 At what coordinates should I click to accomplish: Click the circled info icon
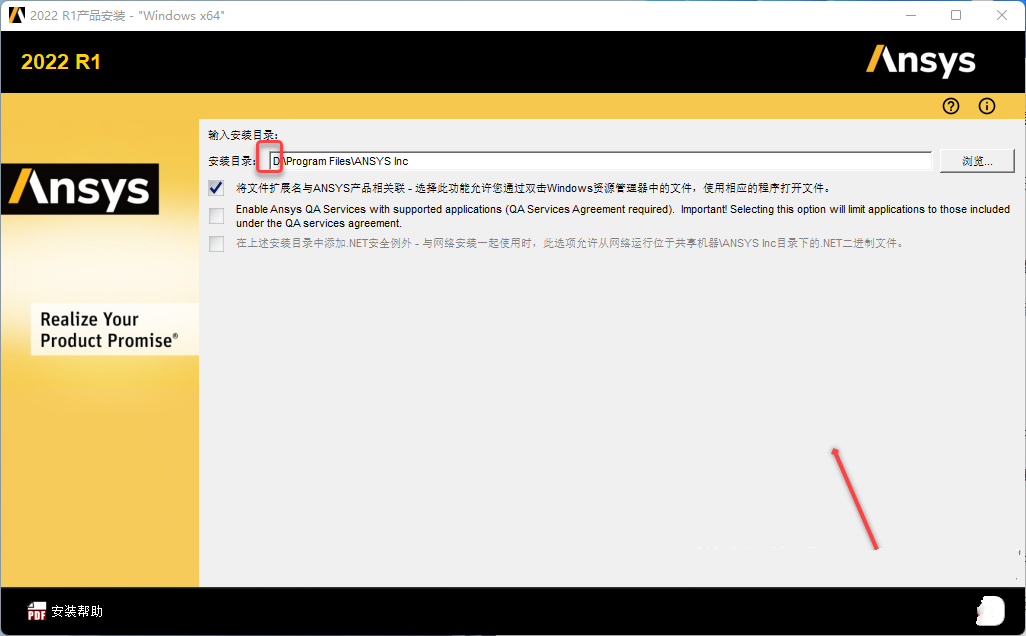click(x=987, y=106)
